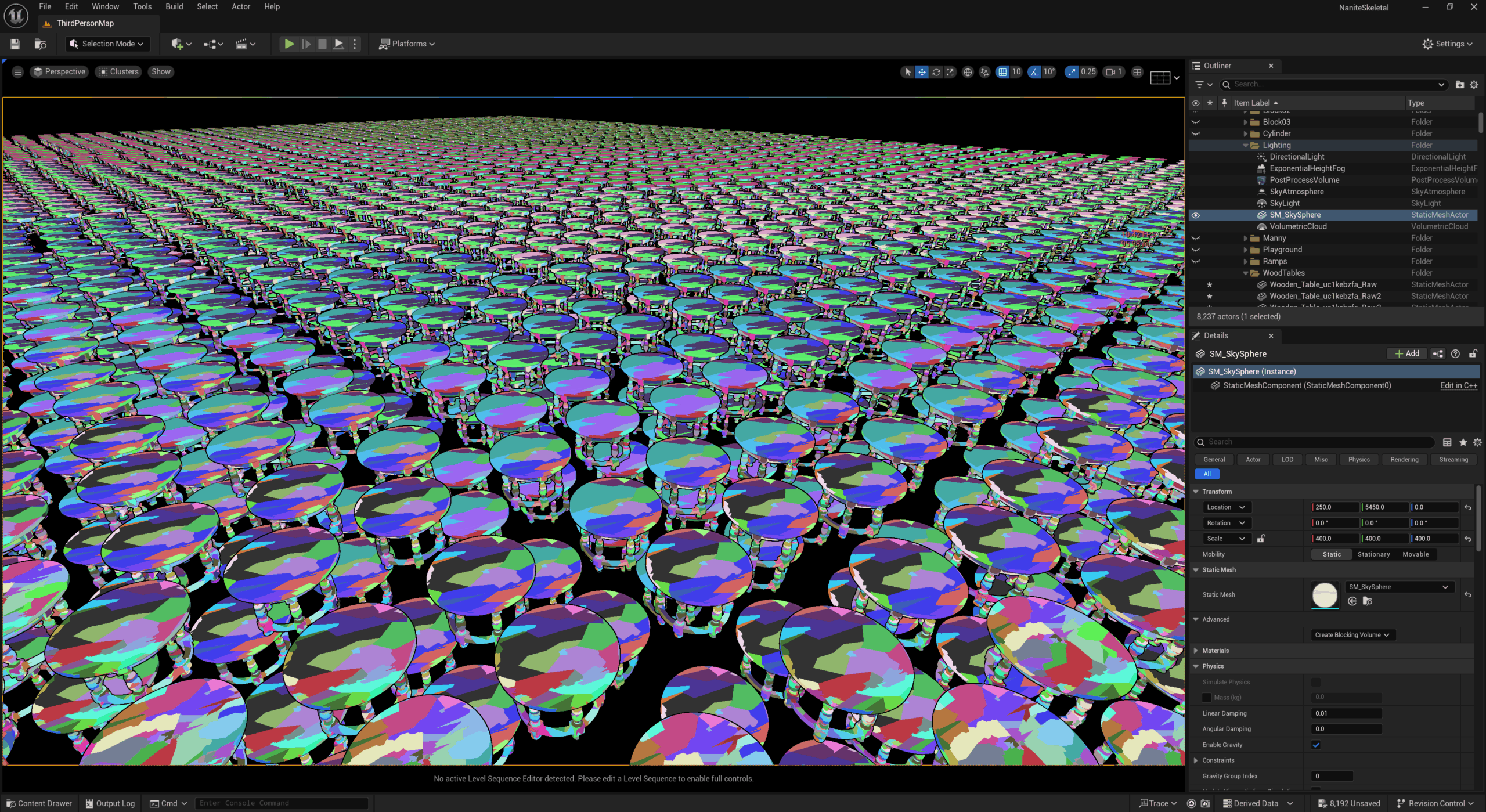Open the Blueprints toolbar icon menu
This screenshot has height=812, width=1486.
pyautogui.click(x=213, y=44)
